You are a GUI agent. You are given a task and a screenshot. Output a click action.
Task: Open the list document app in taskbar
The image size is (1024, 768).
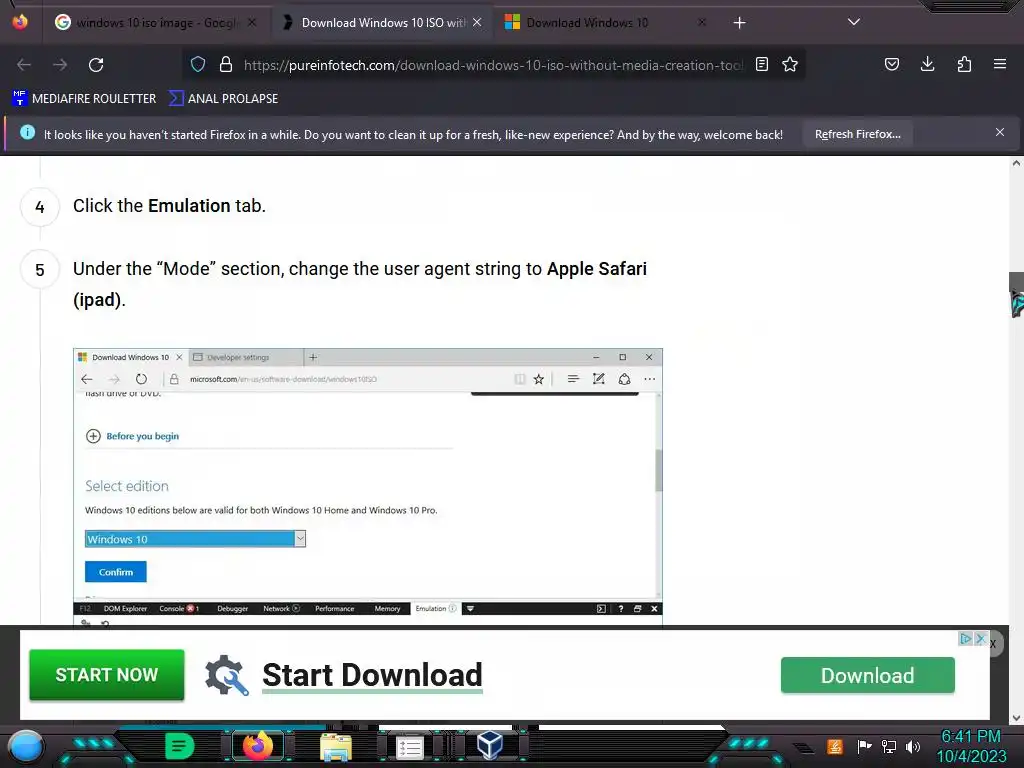(409, 747)
